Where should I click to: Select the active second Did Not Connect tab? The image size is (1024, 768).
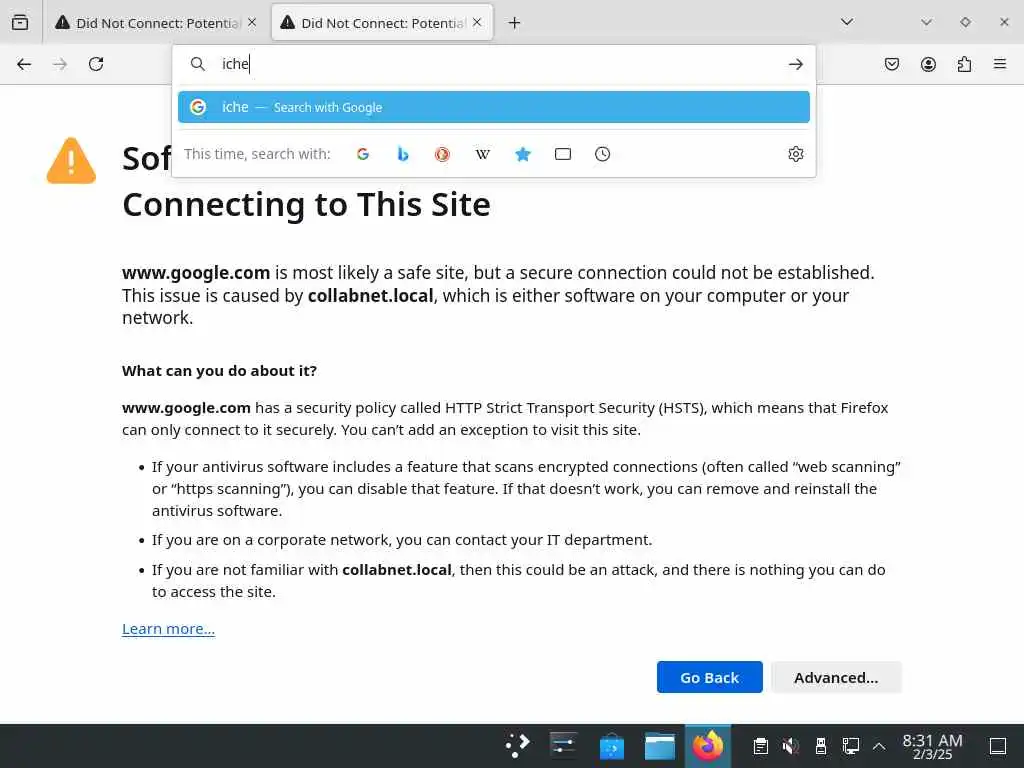382,23
